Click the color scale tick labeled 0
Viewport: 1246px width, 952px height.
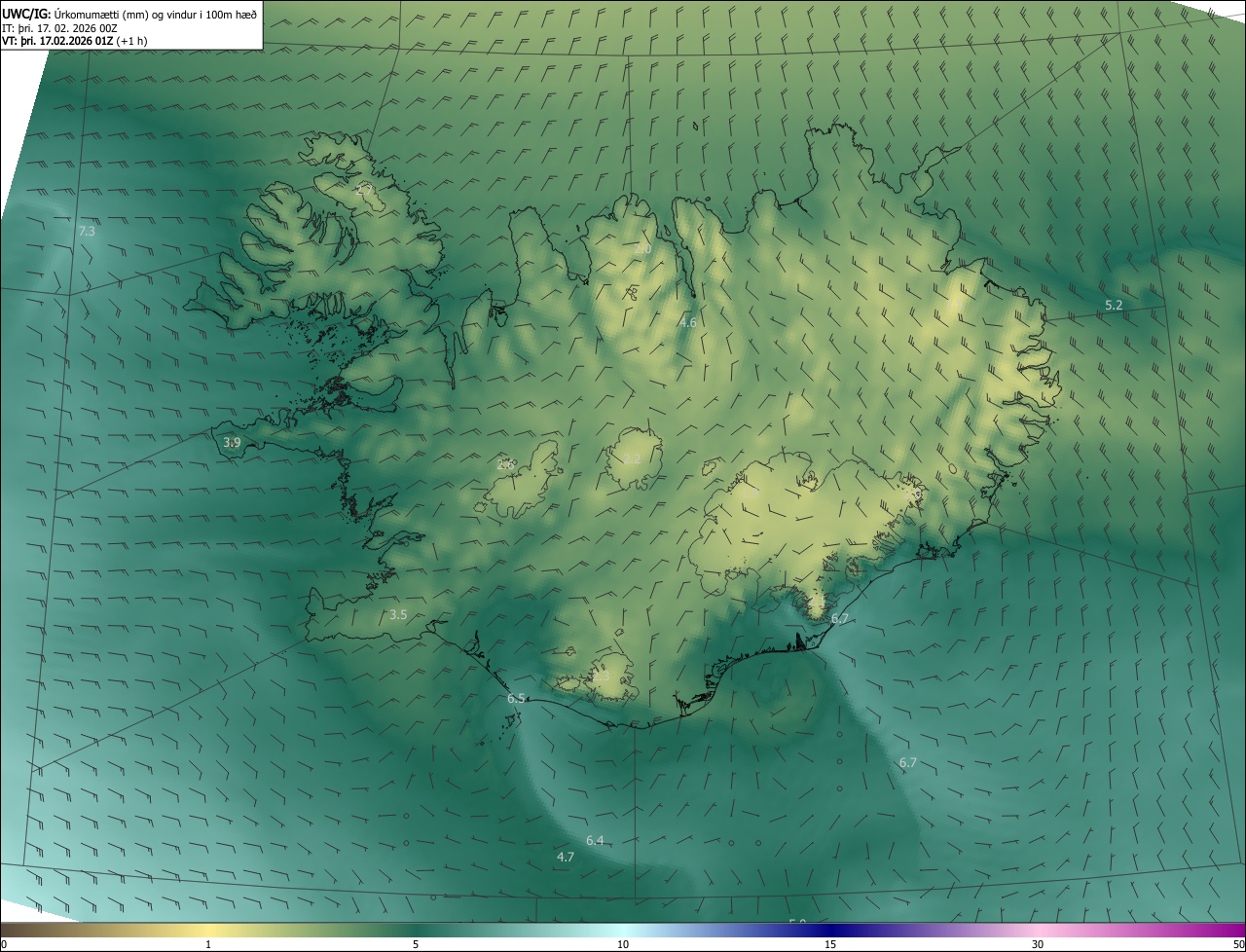pyautogui.click(x=4, y=944)
